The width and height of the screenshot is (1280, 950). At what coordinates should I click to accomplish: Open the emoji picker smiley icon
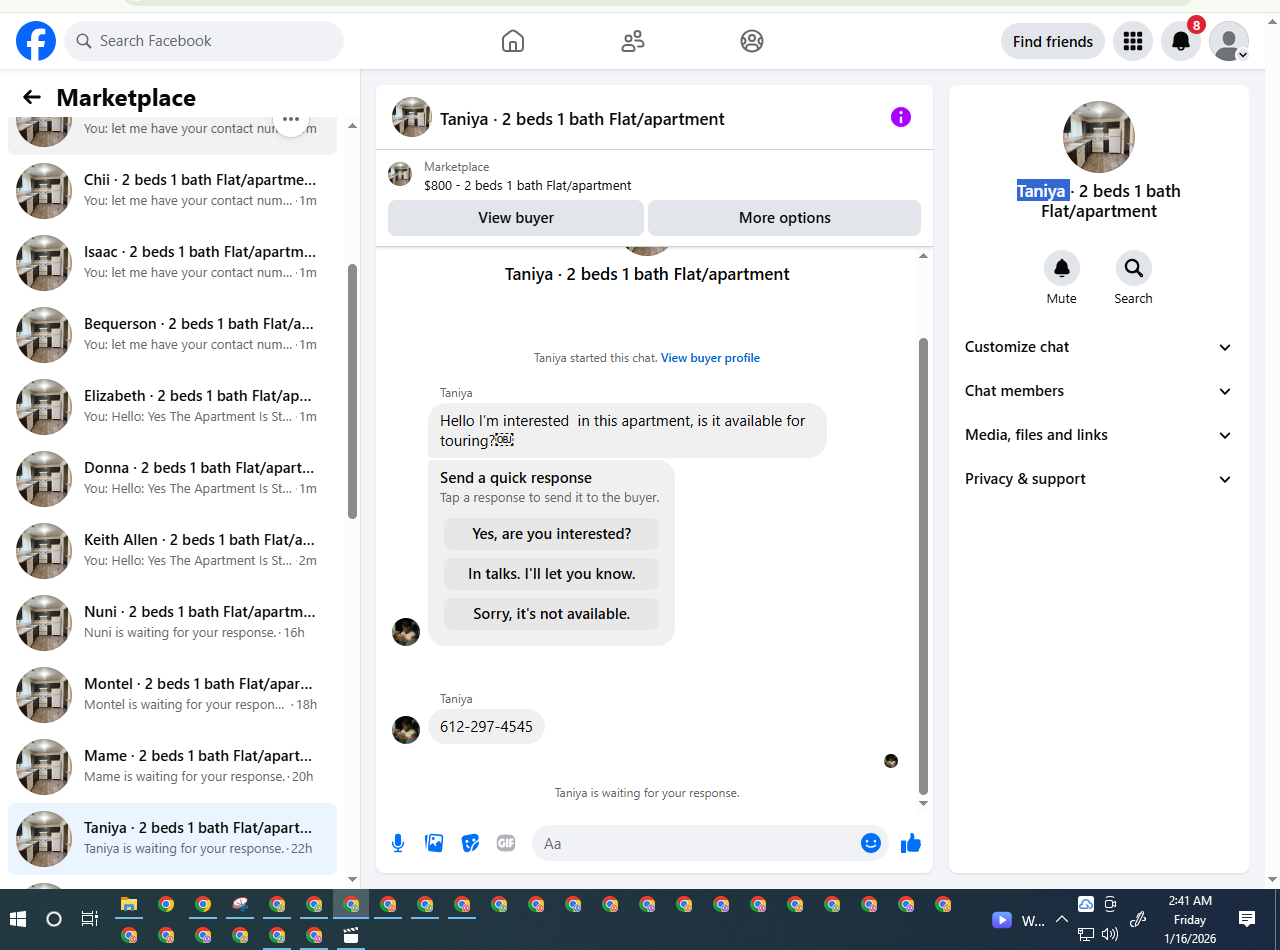click(x=871, y=843)
